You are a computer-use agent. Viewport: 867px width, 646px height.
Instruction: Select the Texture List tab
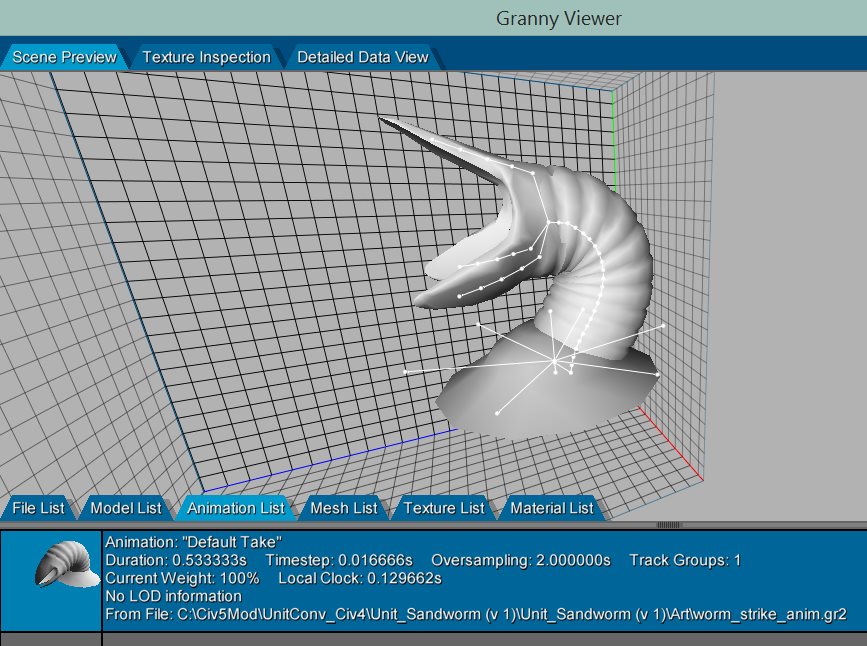(443, 508)
